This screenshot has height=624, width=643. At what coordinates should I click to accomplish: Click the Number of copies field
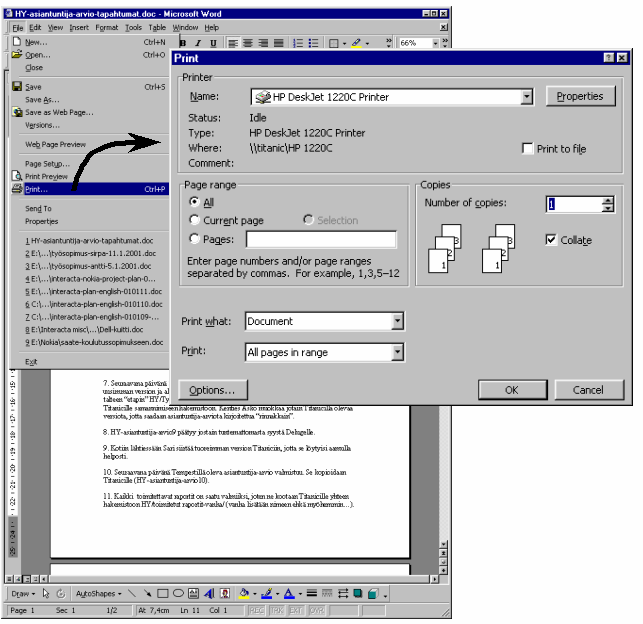pos(574,204)
